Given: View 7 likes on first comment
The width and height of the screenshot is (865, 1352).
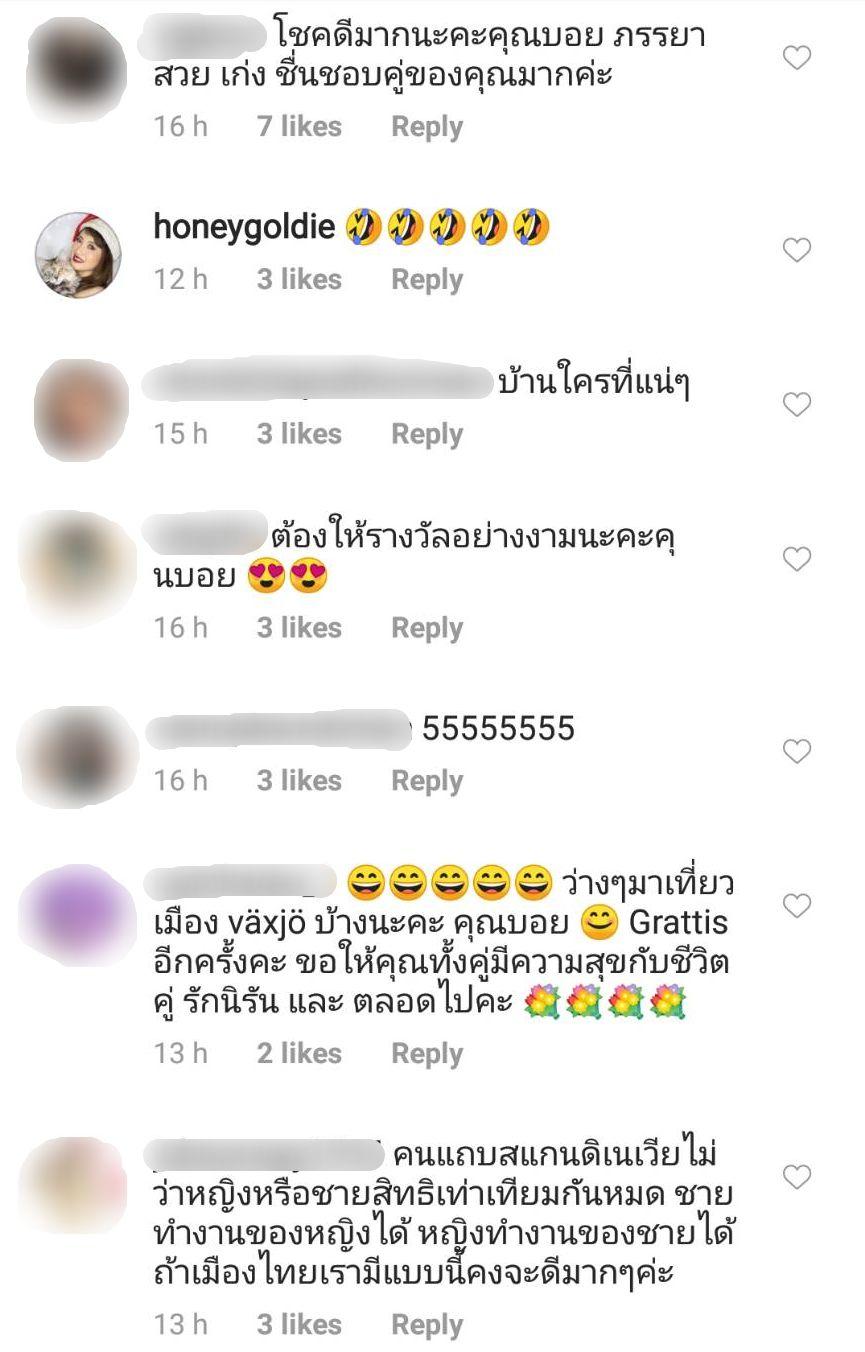Looking at the screenshot, I should 299,127.
